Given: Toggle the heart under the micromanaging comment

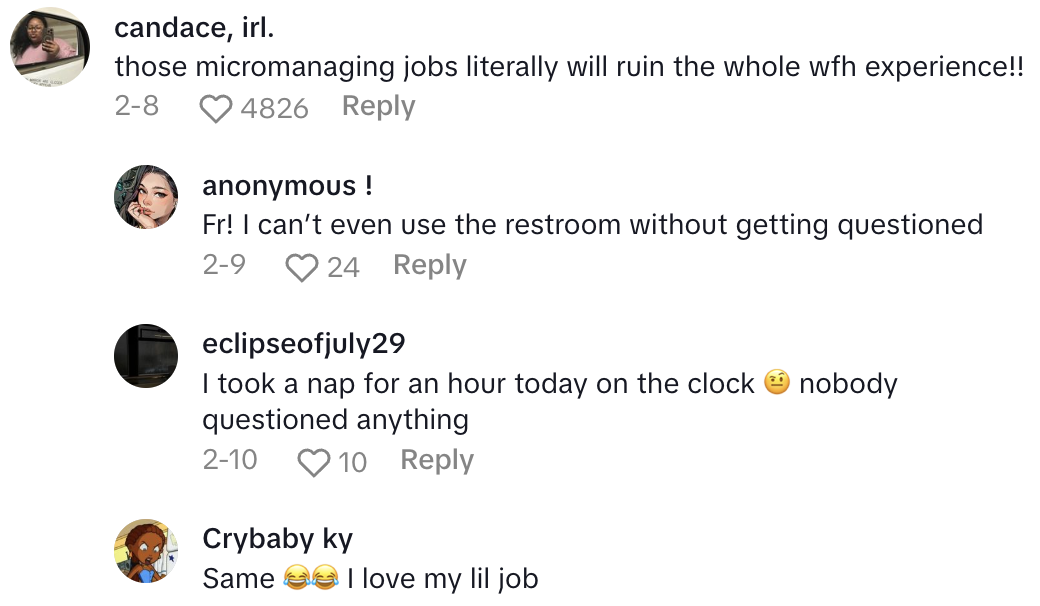Looking at the screenshot, I should [x=216, y=107].
